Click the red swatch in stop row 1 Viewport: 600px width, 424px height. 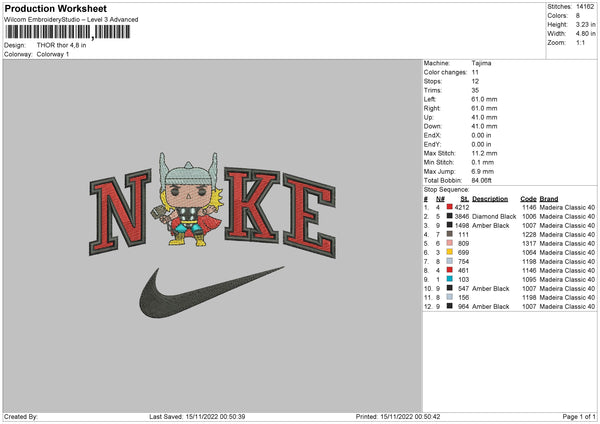pos(450,207)
